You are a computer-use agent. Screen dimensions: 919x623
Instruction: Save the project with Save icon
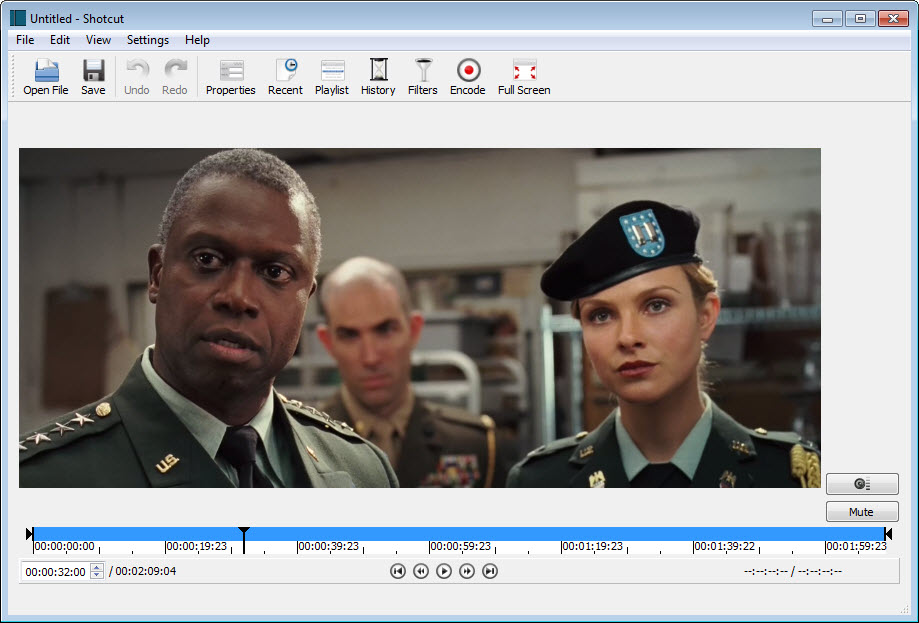tap(93, 77)
